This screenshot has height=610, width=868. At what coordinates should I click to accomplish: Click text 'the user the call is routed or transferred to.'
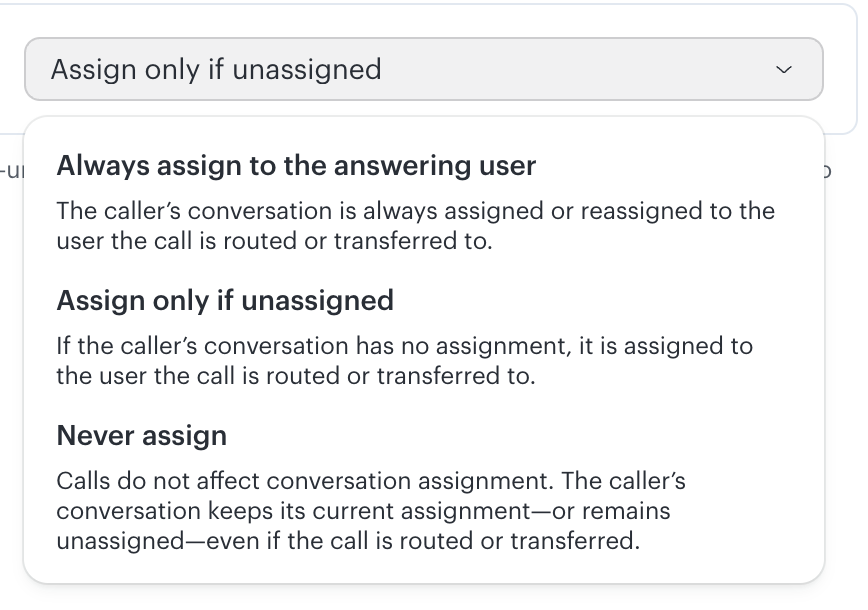coord(296,377)
